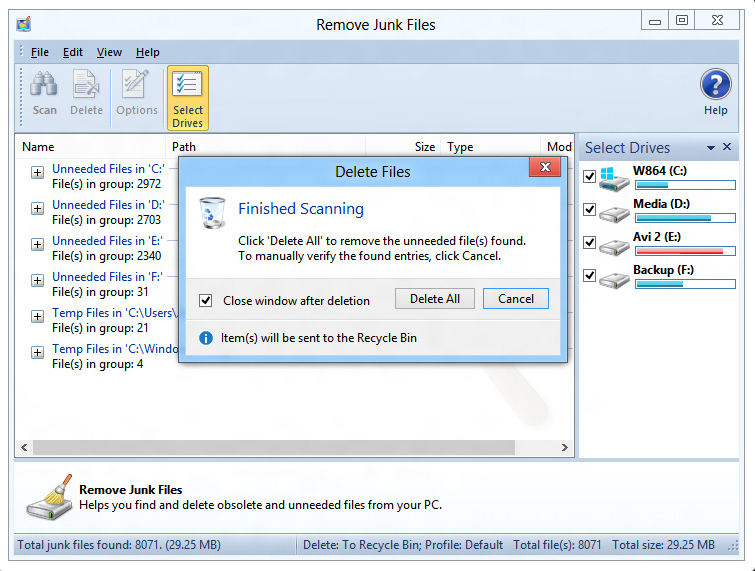Click the Scan binoculars toolbar icon
The width and height of the screenshot is (755, 571).
click(44, 84)
